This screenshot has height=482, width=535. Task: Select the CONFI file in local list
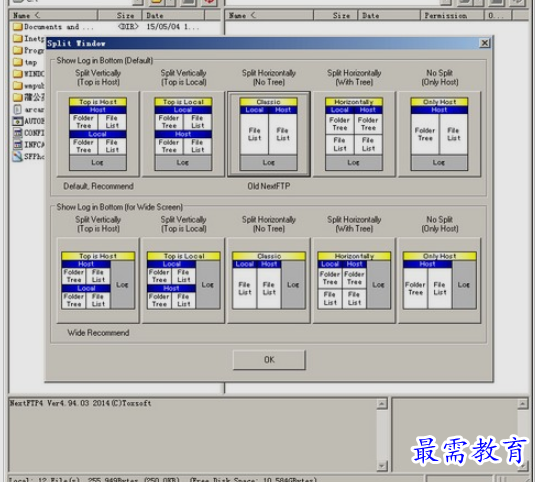pyautogui.click(x=29, y=133)
